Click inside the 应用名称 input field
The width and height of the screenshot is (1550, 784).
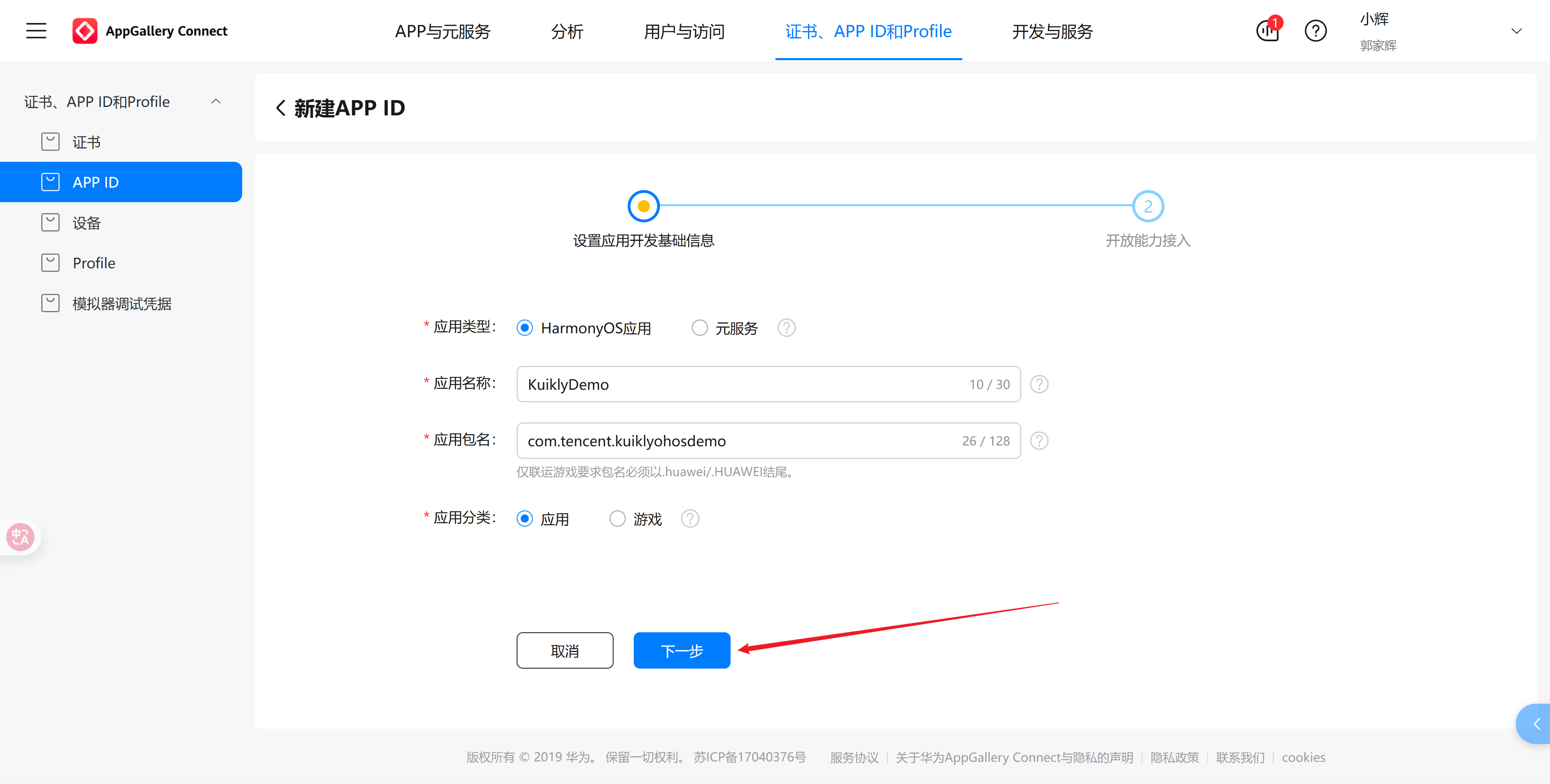click(x=722, y=384)
